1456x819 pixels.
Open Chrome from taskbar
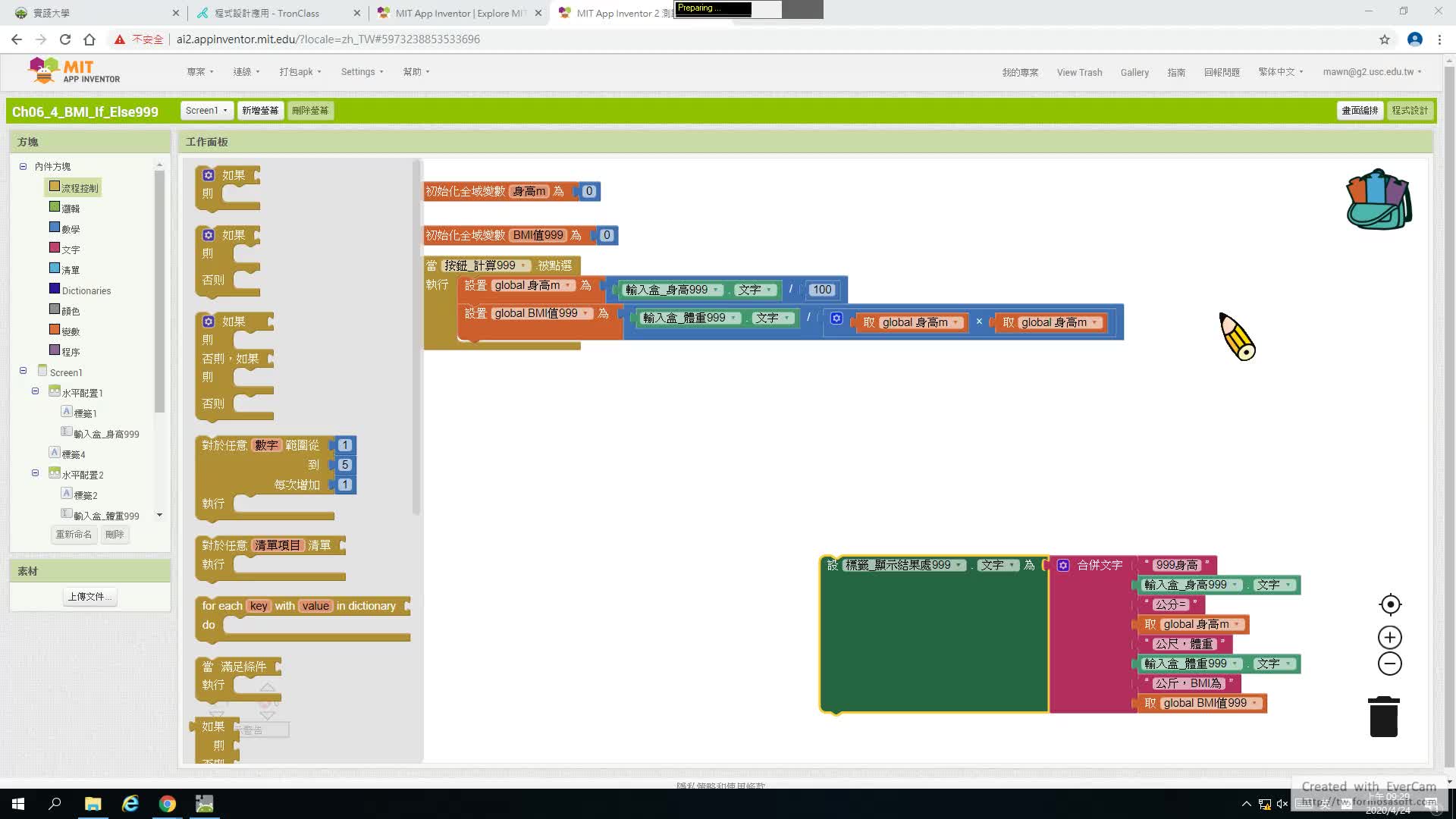click(x=168, y=804)
